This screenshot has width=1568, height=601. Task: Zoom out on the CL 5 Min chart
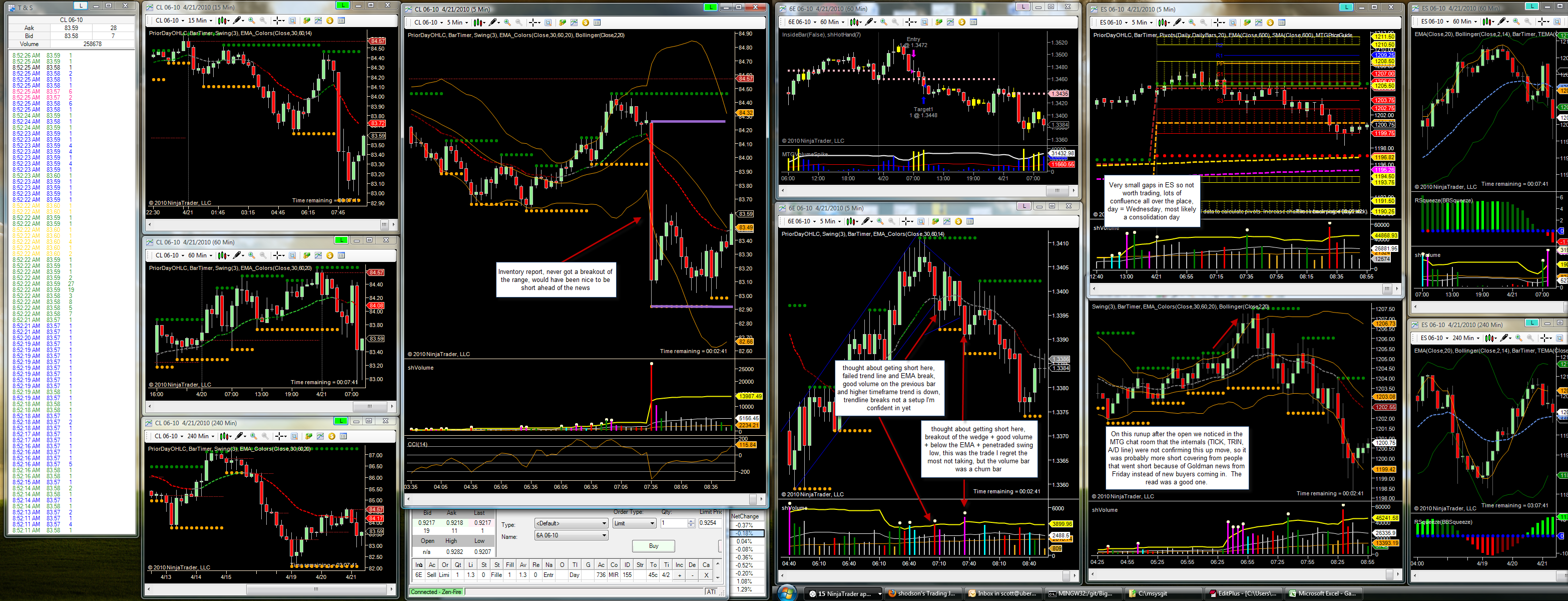[x=518, y=23]
